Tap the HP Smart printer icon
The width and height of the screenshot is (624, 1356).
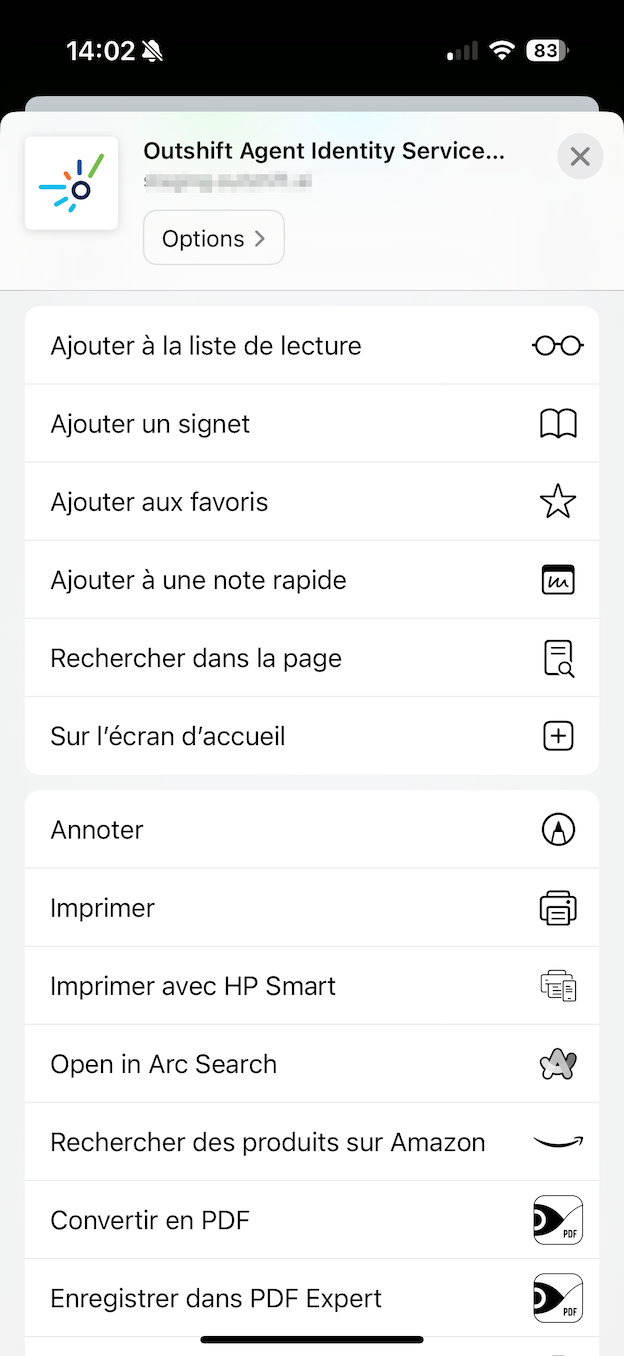click(557, 985)
